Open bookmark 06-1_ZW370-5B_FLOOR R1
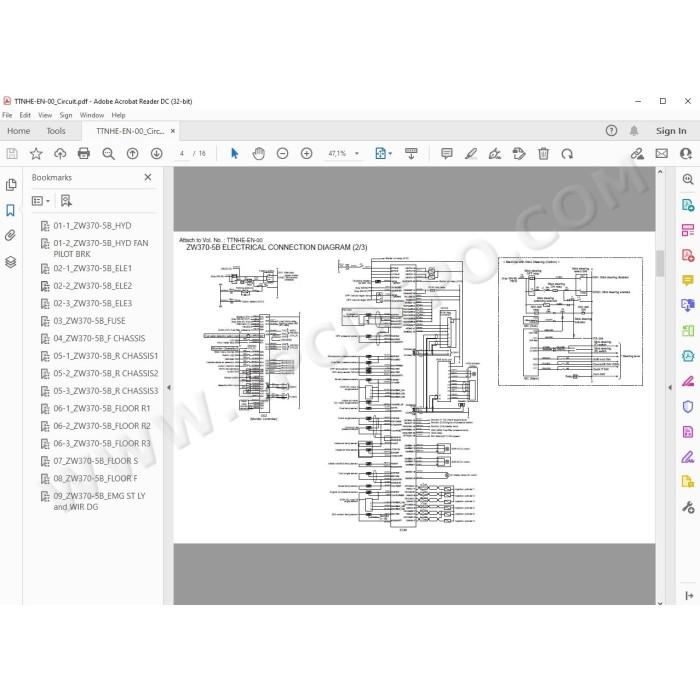 tap(102, 408)
